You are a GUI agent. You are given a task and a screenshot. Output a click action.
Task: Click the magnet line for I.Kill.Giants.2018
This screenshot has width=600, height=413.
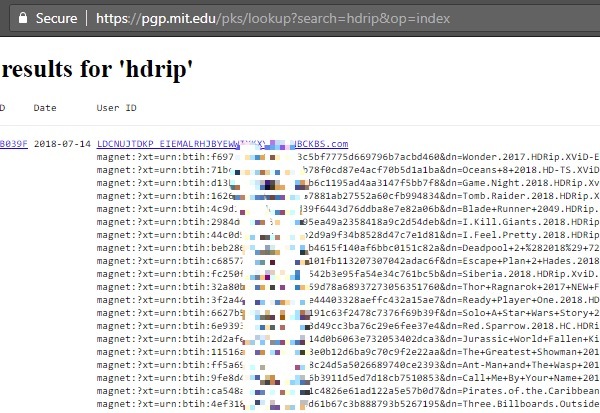(348, 222)
